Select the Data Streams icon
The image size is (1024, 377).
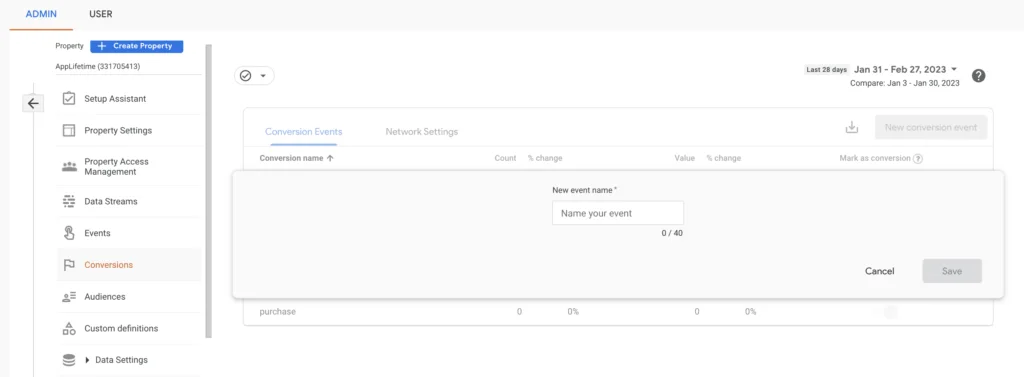click(x=69, y=201)
